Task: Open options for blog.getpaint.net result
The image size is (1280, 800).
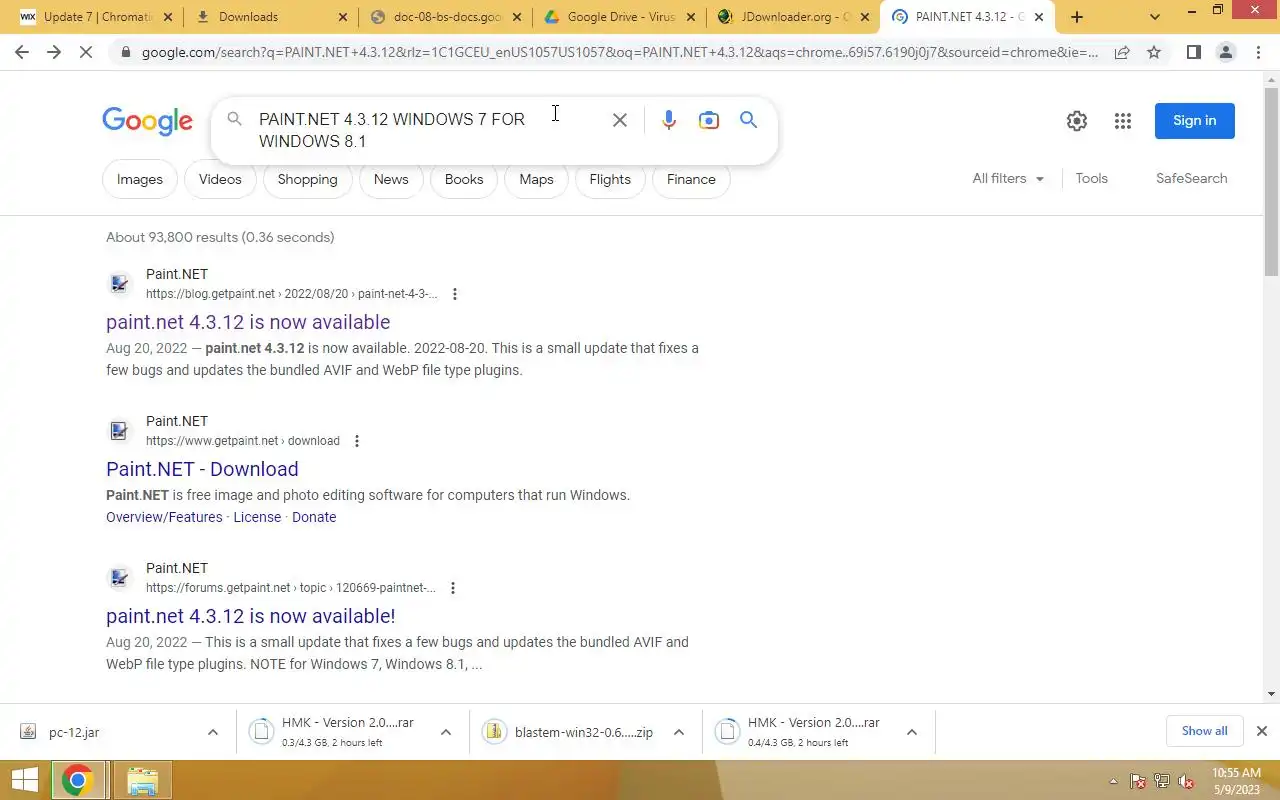Action: point(455,294)
